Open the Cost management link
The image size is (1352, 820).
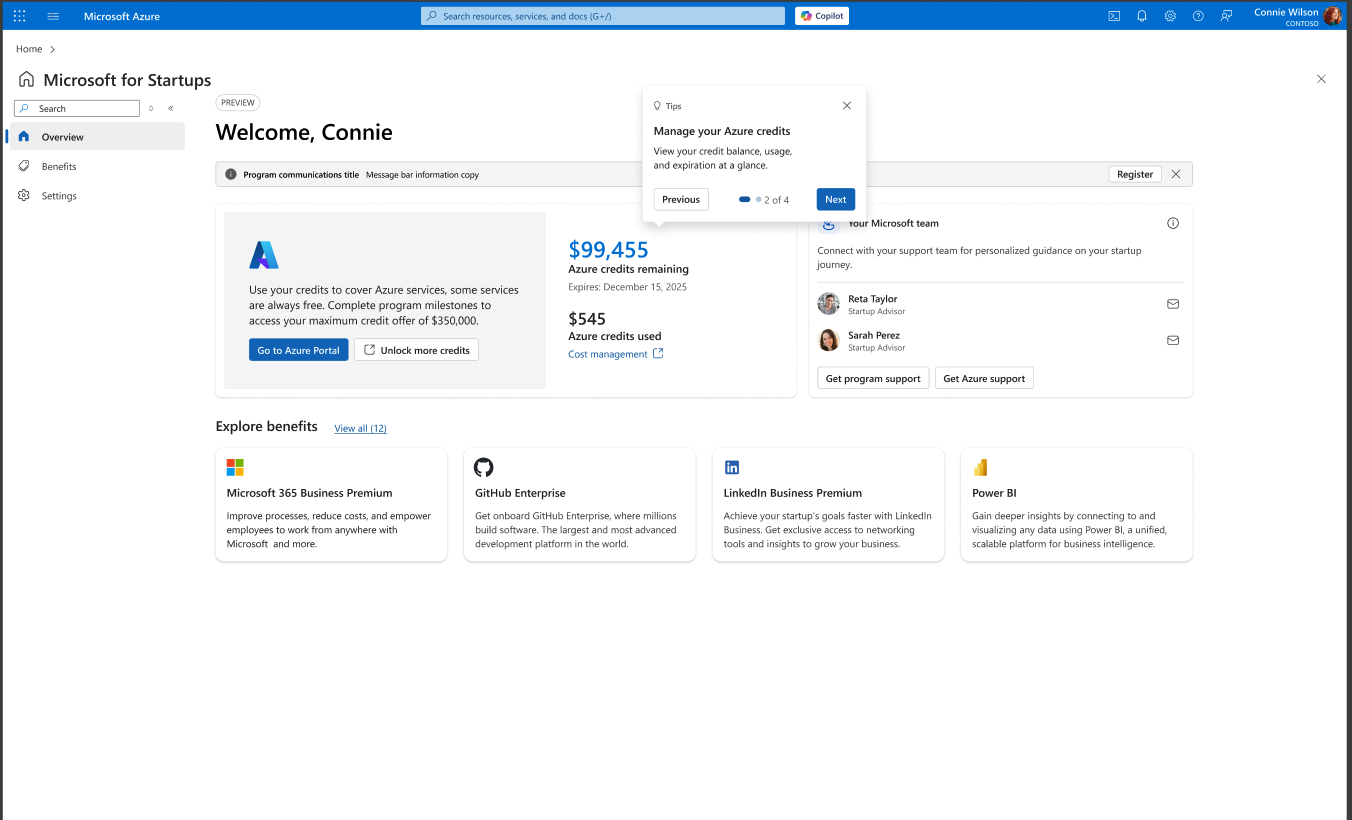point(616,354)
